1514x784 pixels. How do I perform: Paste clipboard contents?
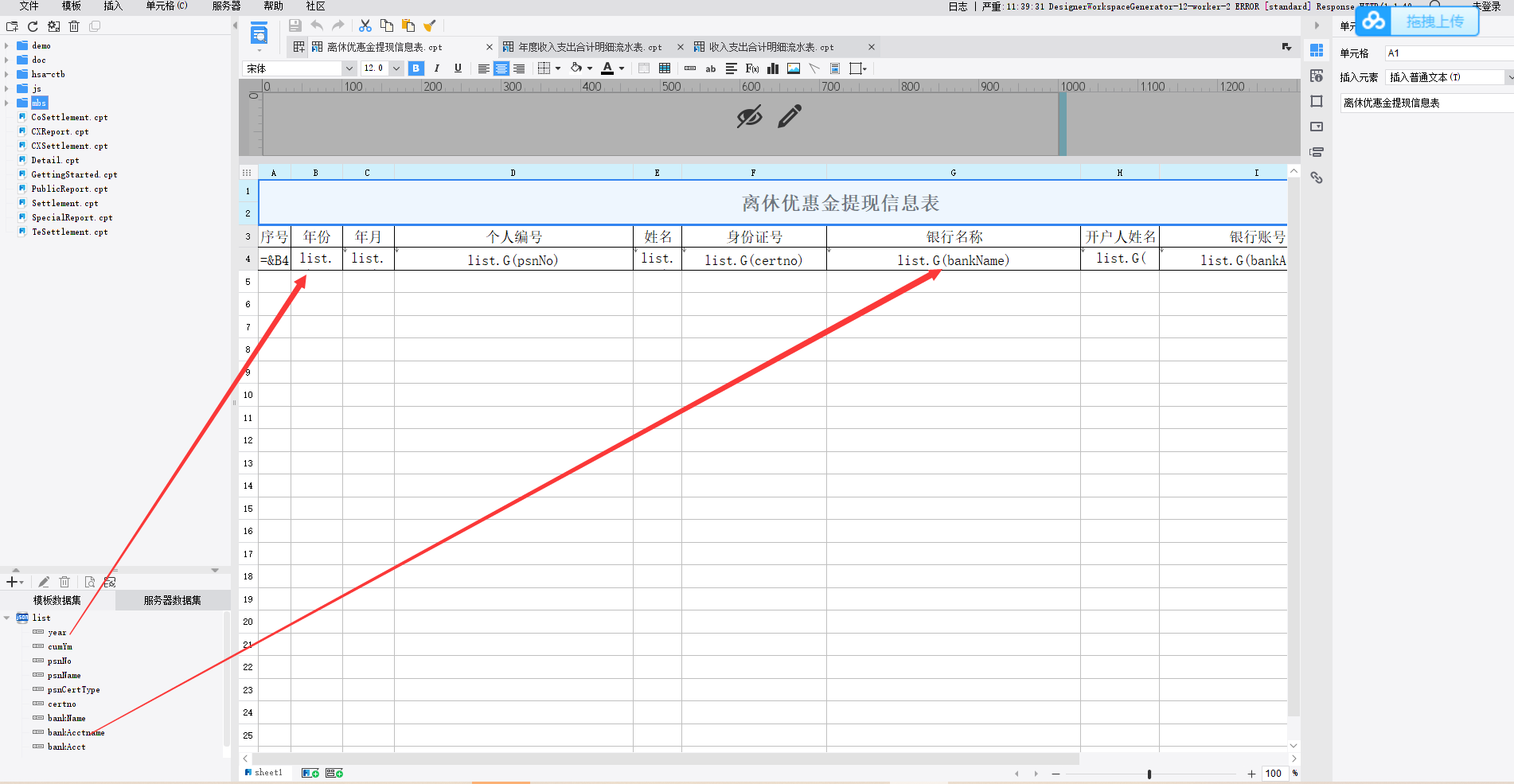coord(408,25)
